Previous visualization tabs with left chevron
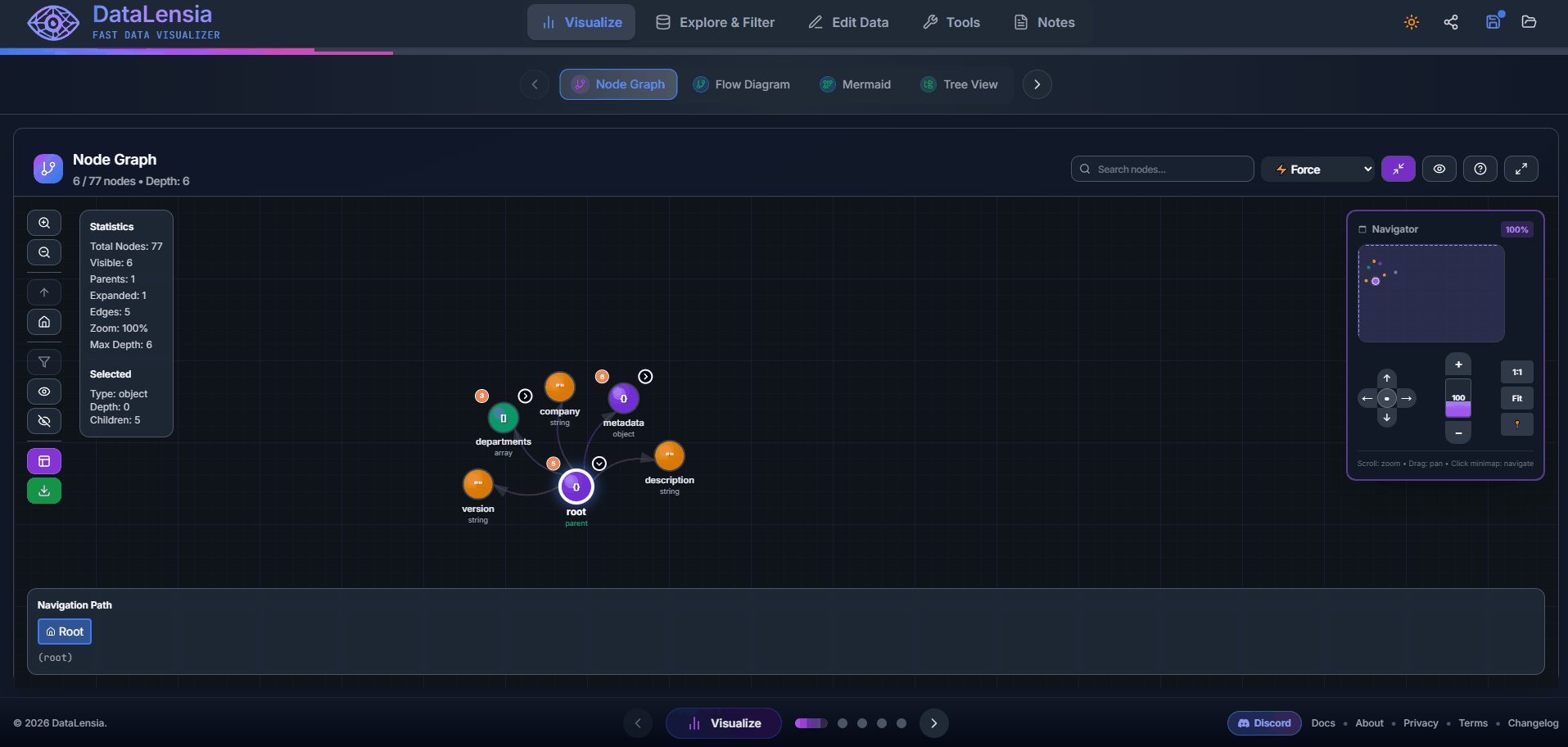 535,84
